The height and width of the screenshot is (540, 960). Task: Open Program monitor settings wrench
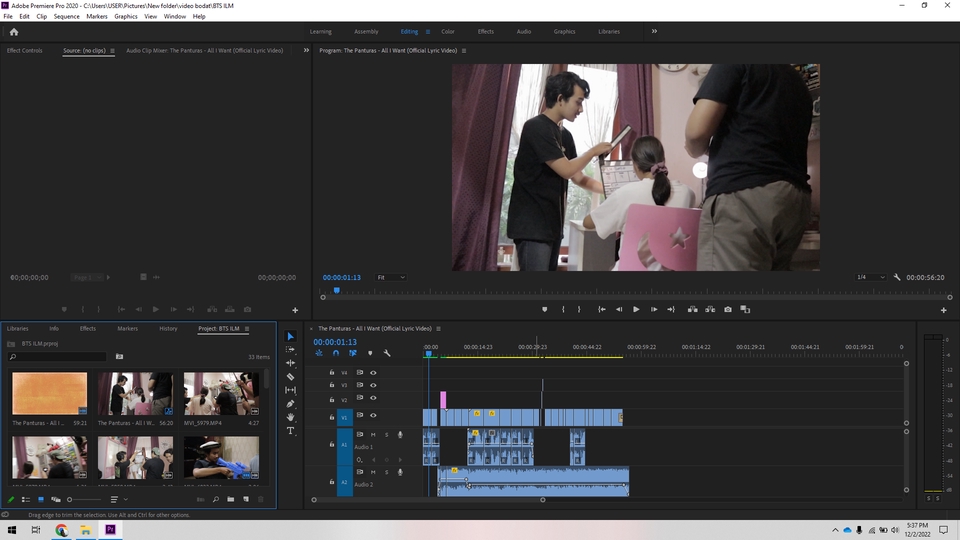pyautogui.click(x=897, y=277)
